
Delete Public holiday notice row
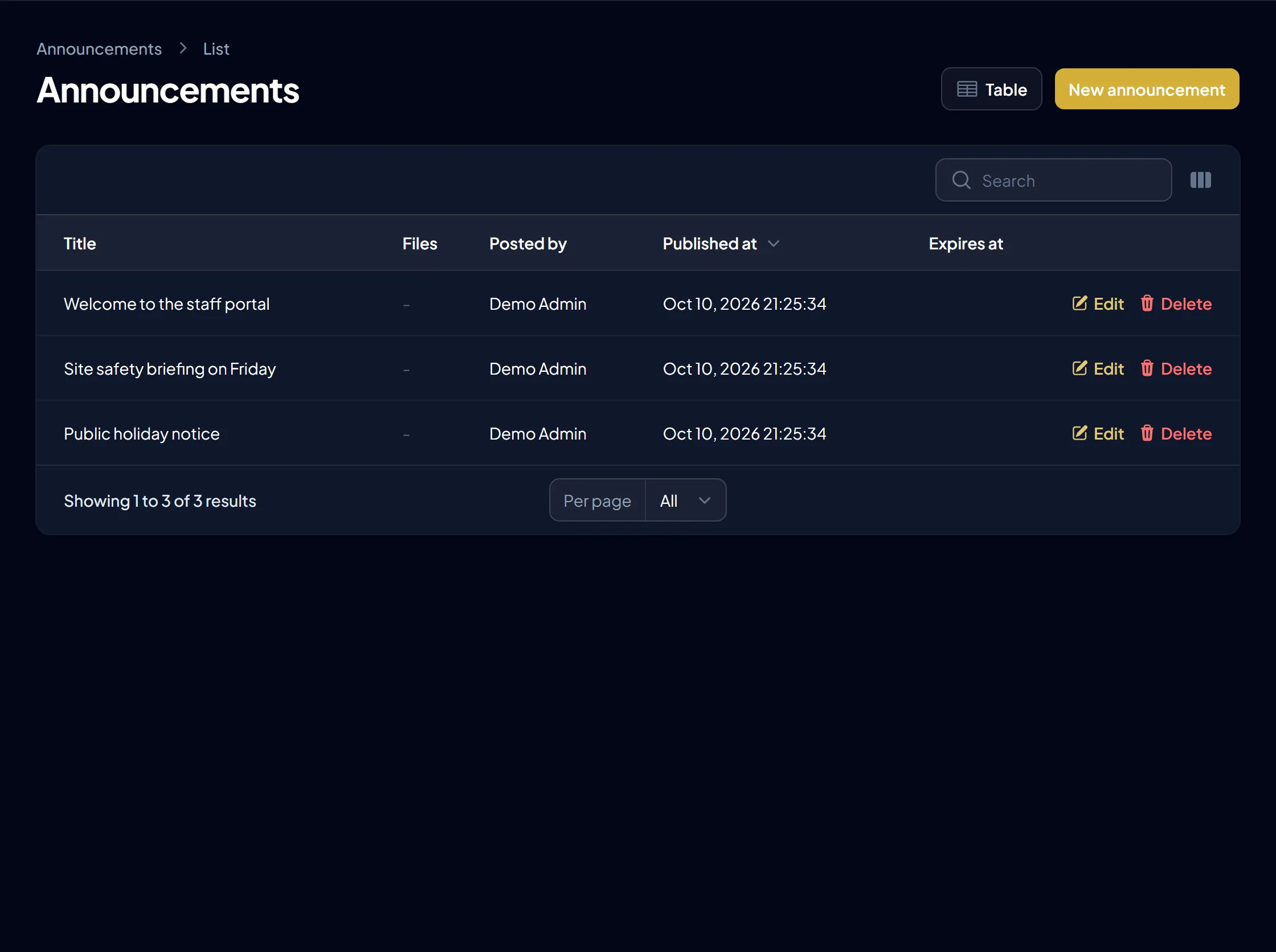click(x=1176, y=433)
